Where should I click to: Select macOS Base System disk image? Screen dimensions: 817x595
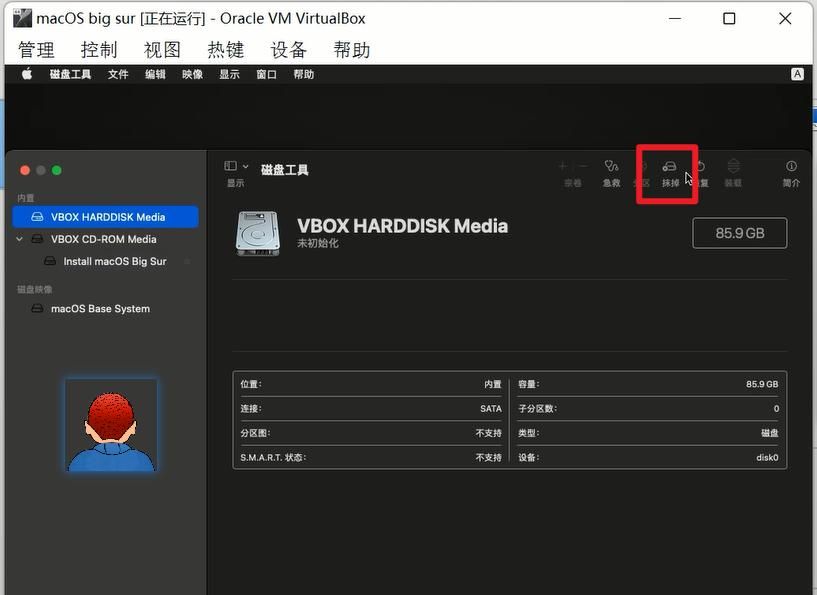100,309
